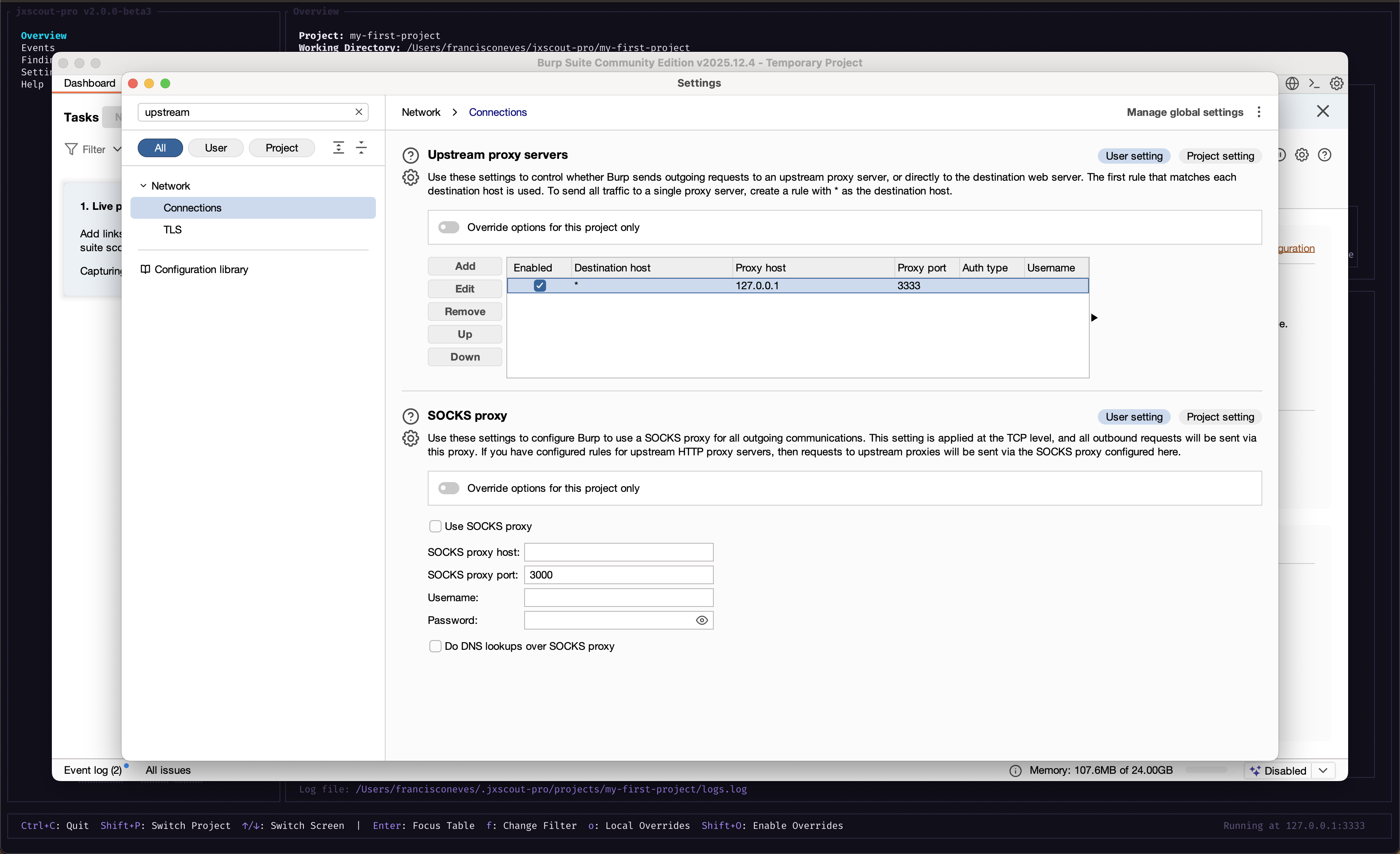Screen dimensions: 1400x854
Task: Sort by Destination host column header
Action: tap(651, 268)
